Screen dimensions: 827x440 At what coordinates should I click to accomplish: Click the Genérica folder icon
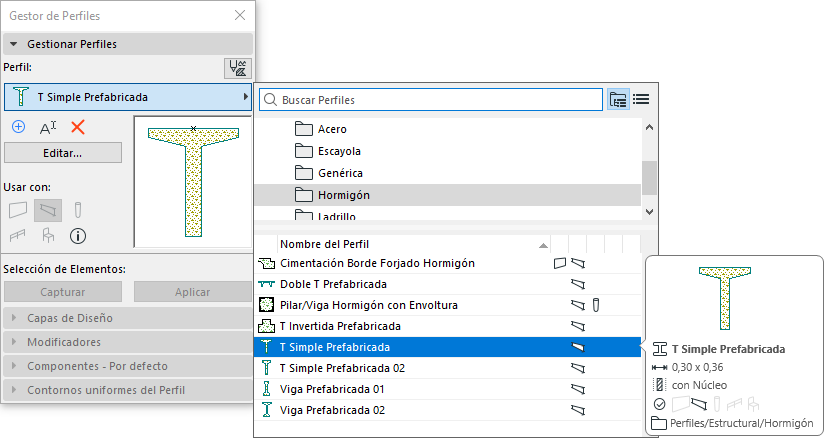[304, 173]
